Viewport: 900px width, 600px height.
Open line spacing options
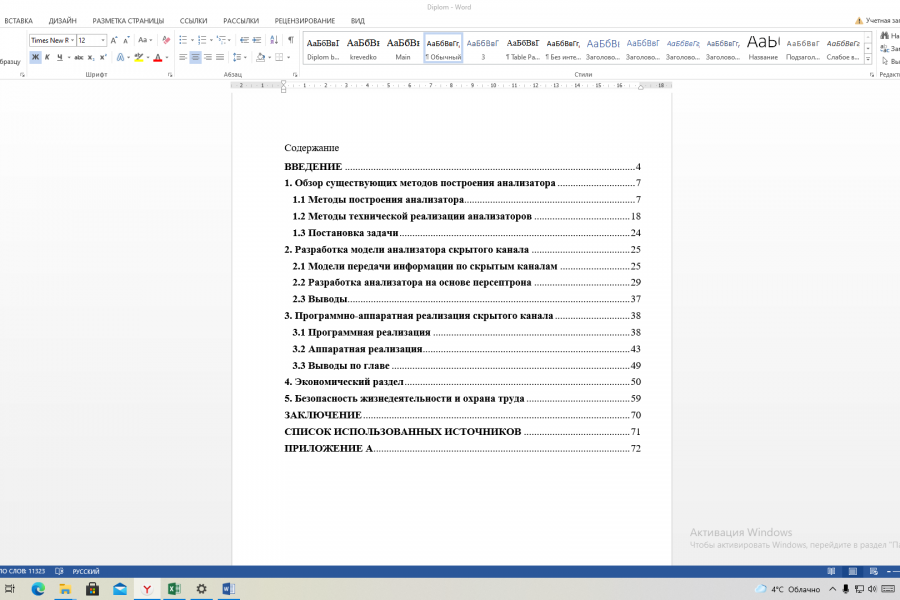click(238, 57)
